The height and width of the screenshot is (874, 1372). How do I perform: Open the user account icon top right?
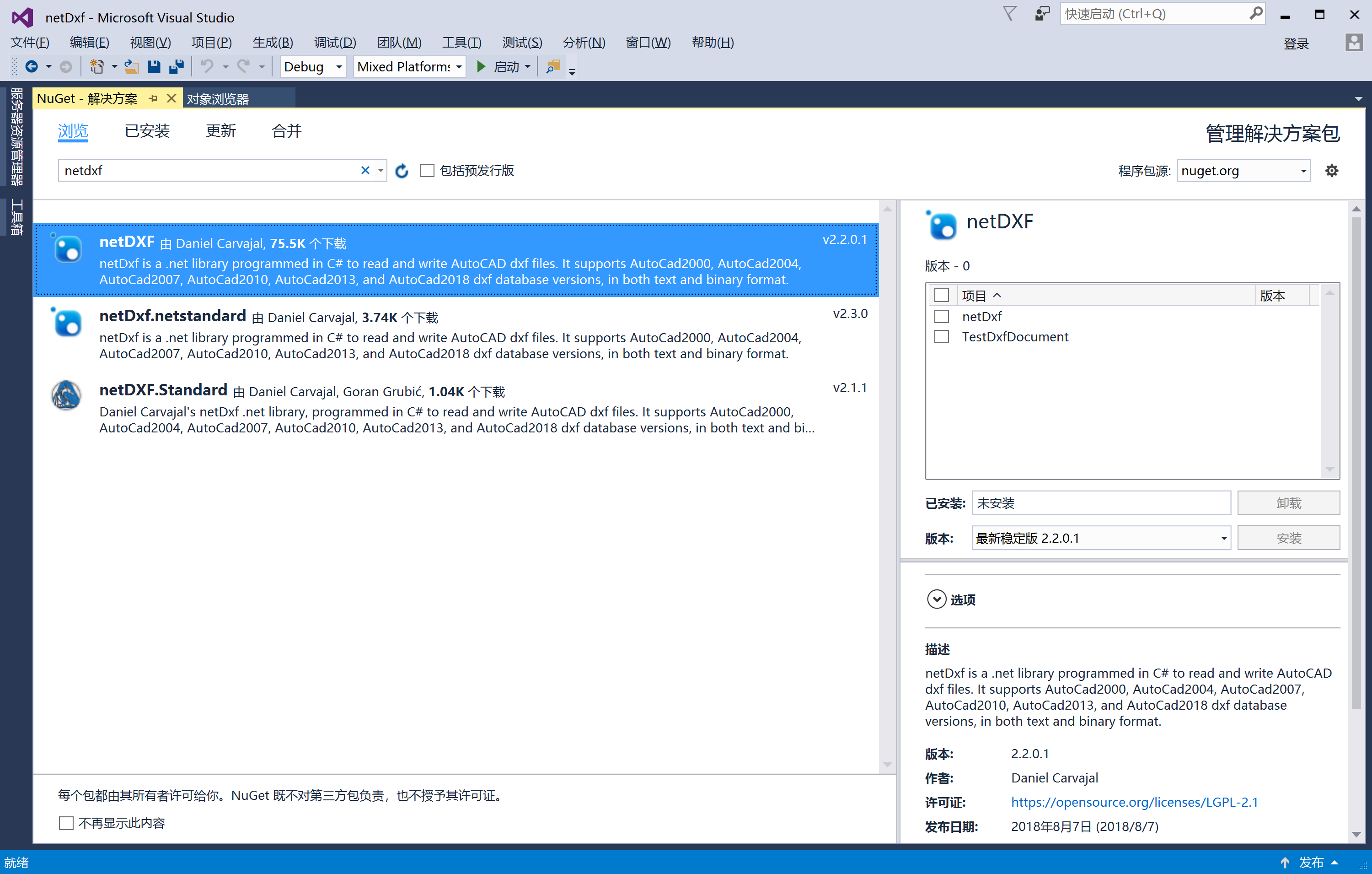[x=1353, y=43]
